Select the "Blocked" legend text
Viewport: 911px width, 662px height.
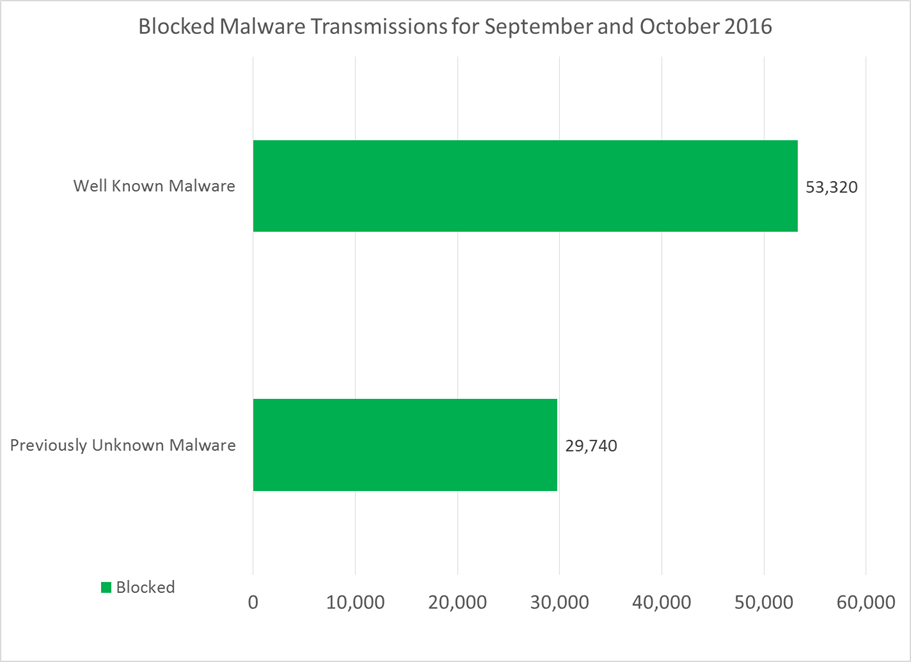tap(145, 588)
